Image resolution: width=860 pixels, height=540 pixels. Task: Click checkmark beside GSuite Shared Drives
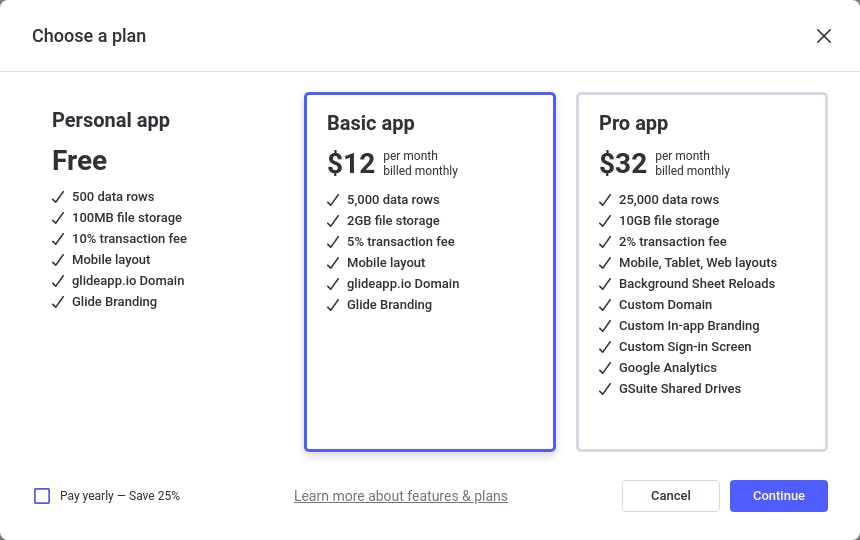tap(605, 389)
